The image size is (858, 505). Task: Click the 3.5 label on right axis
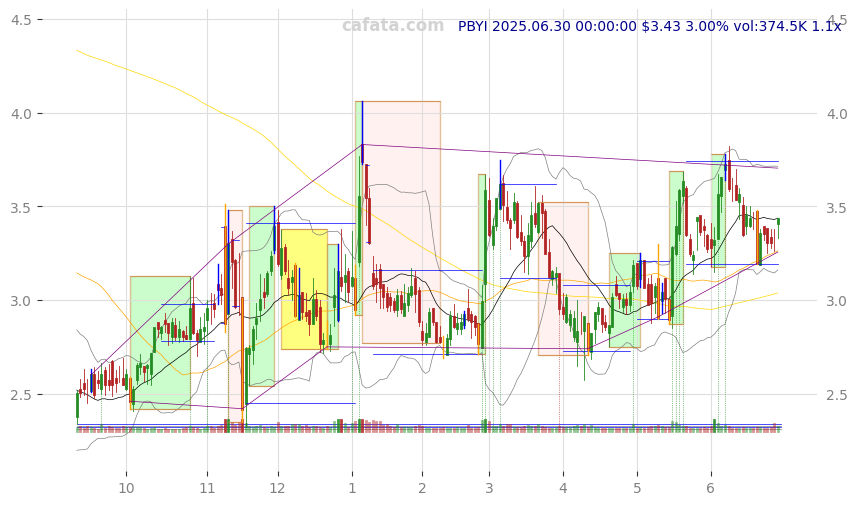point(837,207)
